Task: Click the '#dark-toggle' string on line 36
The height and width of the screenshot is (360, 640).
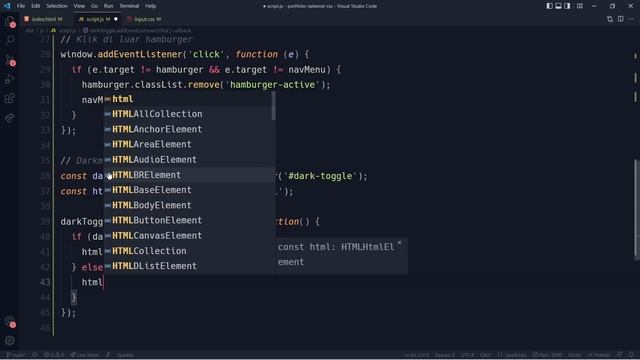Action: click(320, 176)
